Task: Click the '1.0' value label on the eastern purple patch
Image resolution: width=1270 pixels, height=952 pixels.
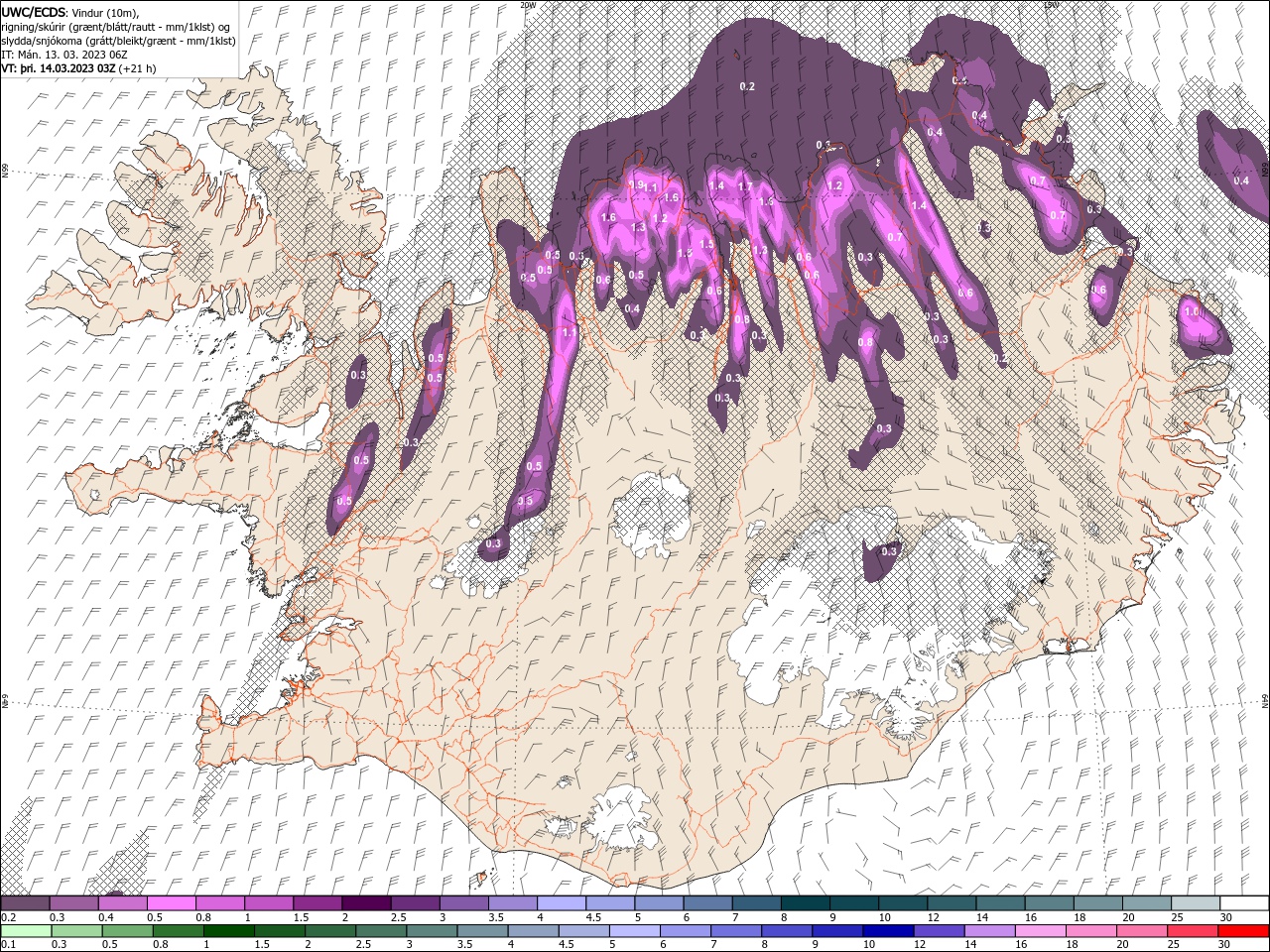Action: point(1192,311)
